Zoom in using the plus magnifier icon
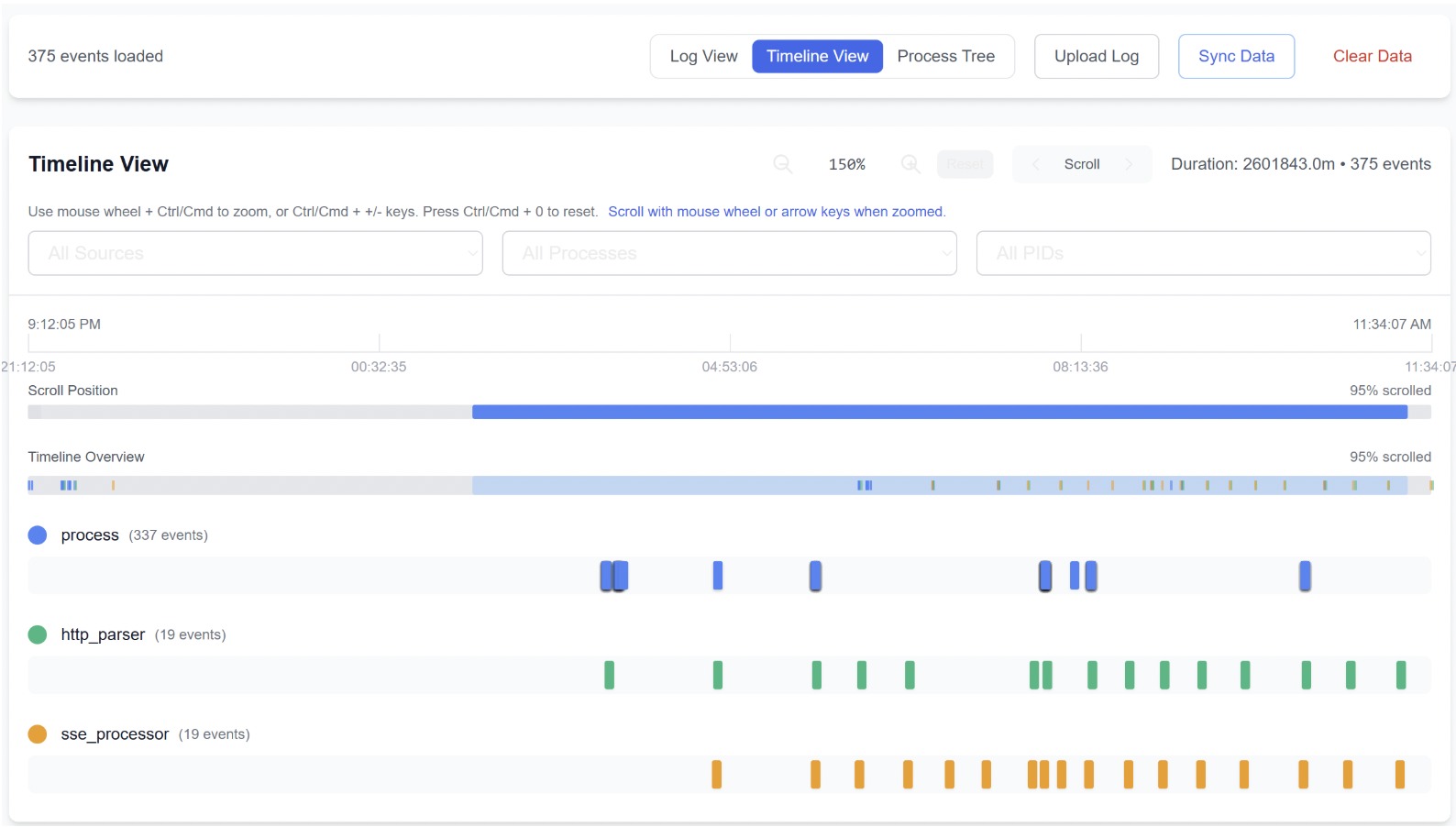The height and width of the screenshot is (827, 1456). point(910,164)
